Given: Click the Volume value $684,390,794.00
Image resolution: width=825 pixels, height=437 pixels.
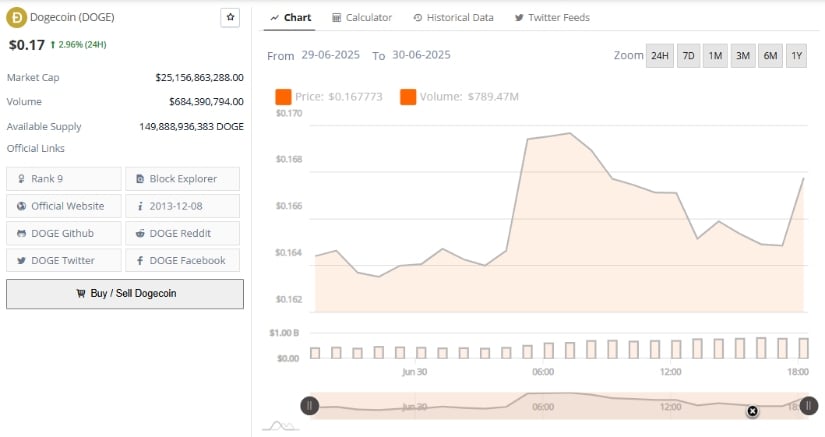Looking at the screenshot, I should click(x=206, y=101).
